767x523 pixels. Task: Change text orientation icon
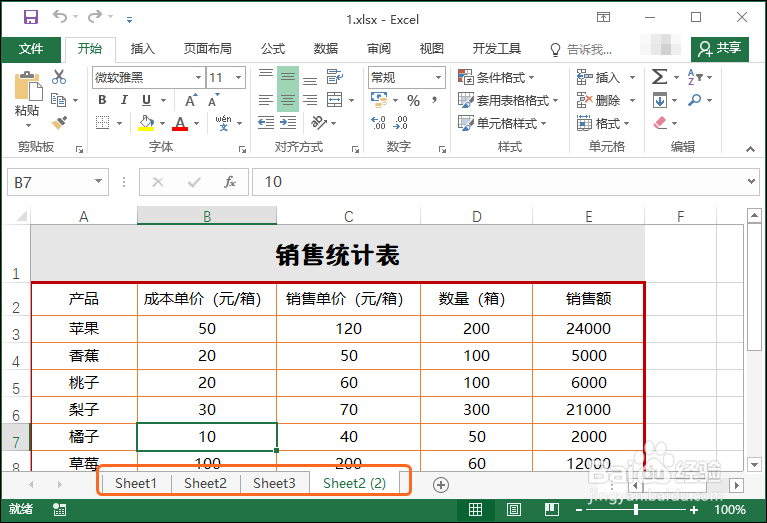pyautogui.click(x=318, y=122)
